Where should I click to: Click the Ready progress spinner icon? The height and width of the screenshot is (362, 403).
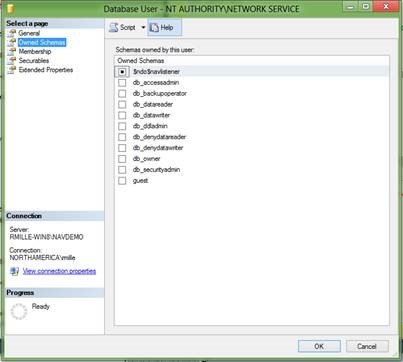point(19,311)
